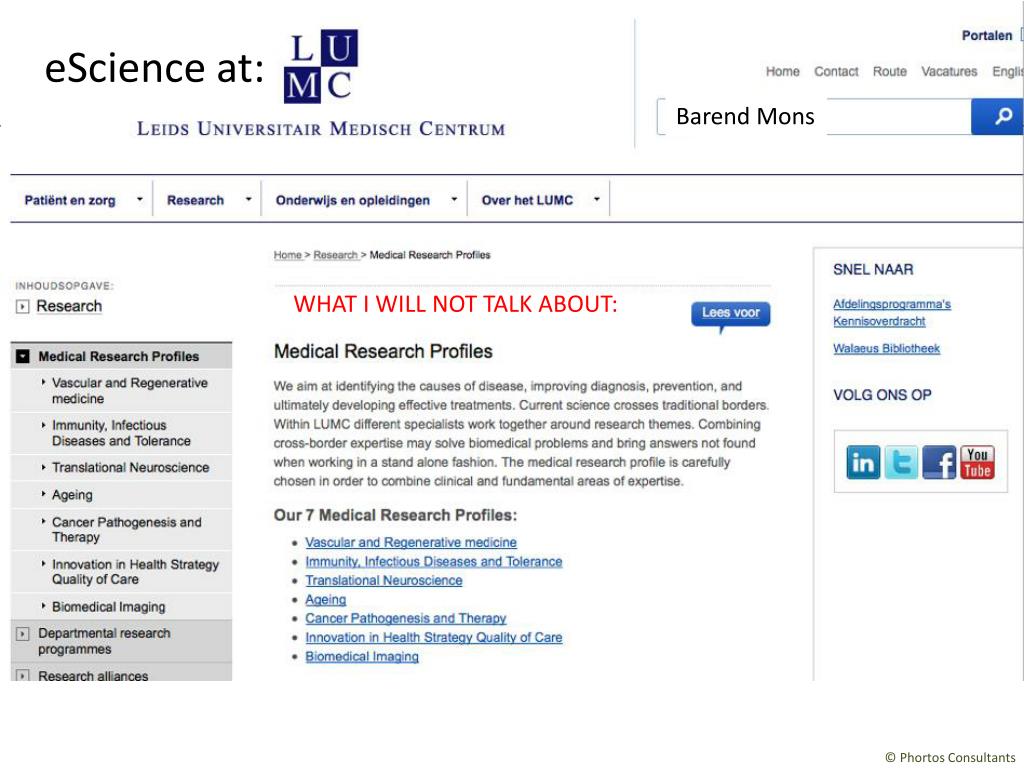Open the Facebook social icon
The image size is (1024, 768).
click(939, 462)
